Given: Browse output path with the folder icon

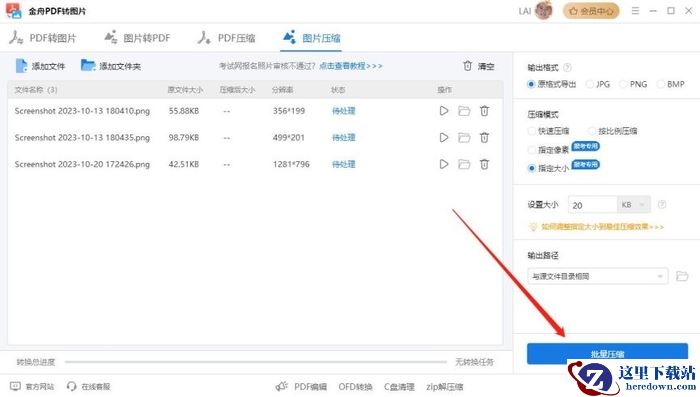Looking at the screenshot, I should (x=682, y=276).
